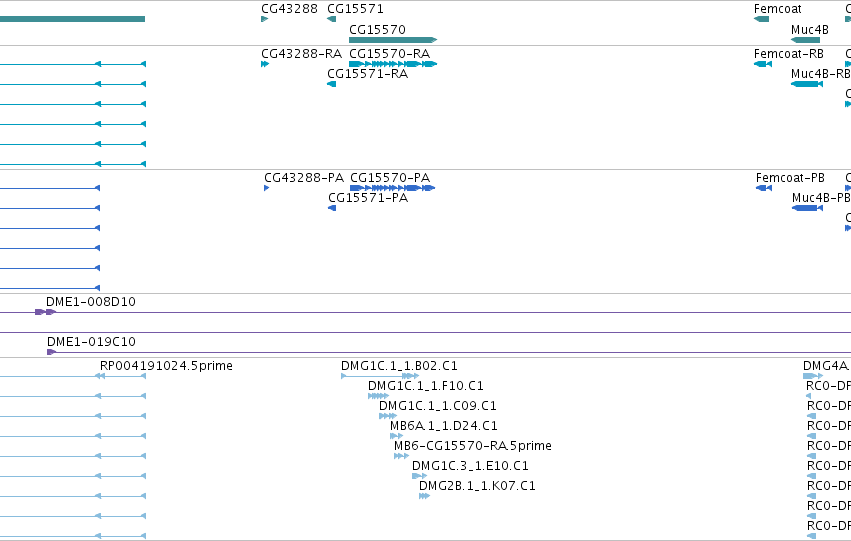Select the DME1-019C10 clone label

click(x=91, y=342)
